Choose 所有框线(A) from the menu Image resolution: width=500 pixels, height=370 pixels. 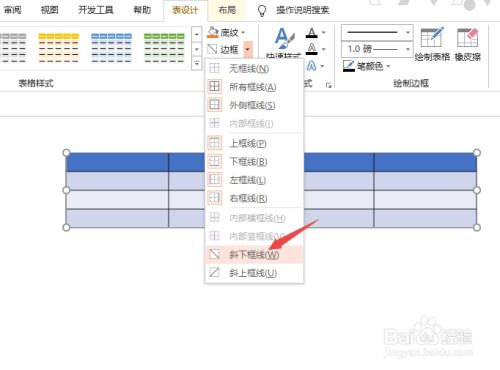click(254, 87)
